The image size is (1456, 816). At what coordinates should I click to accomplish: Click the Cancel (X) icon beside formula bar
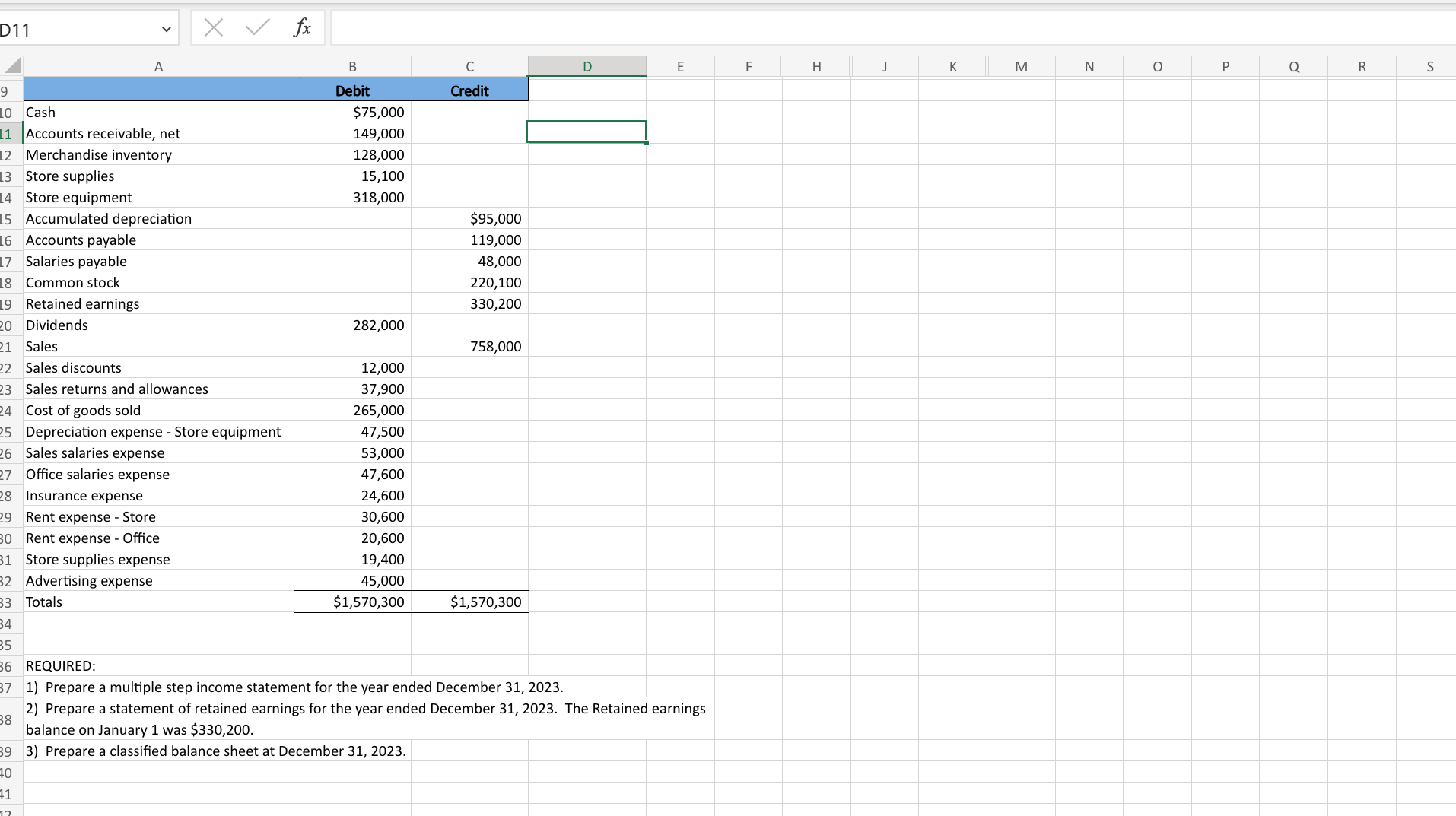pos(213,27)
